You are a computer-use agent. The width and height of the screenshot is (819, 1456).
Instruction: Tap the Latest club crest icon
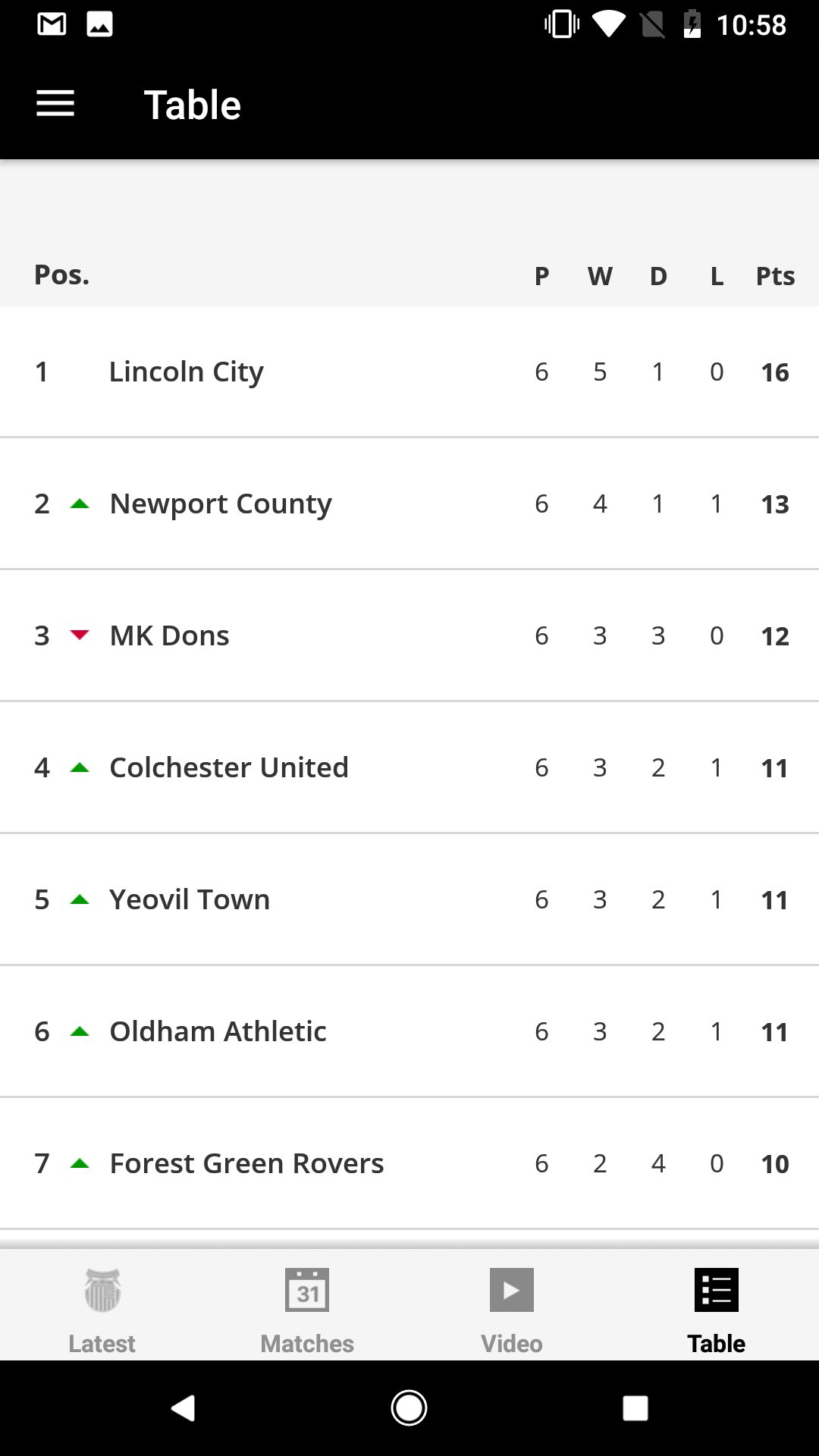102,1290
